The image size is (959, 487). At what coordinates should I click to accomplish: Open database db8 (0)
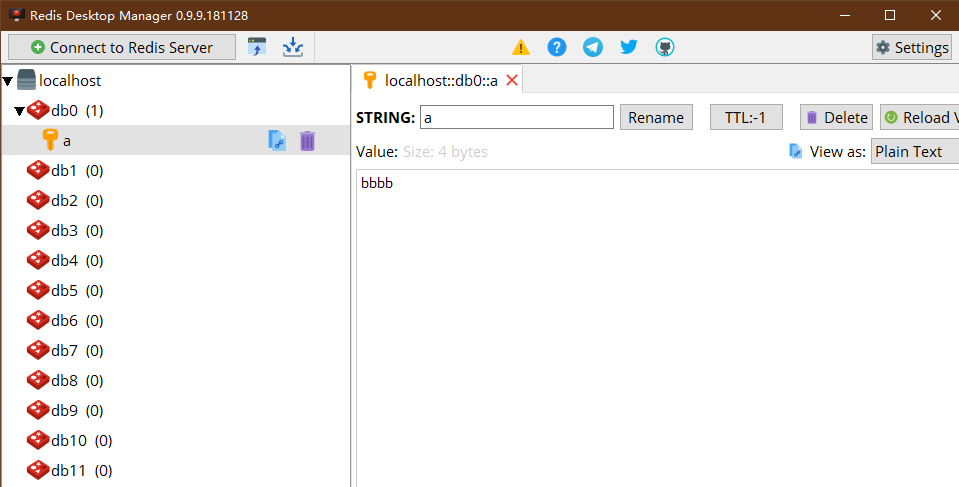[76, 381]
